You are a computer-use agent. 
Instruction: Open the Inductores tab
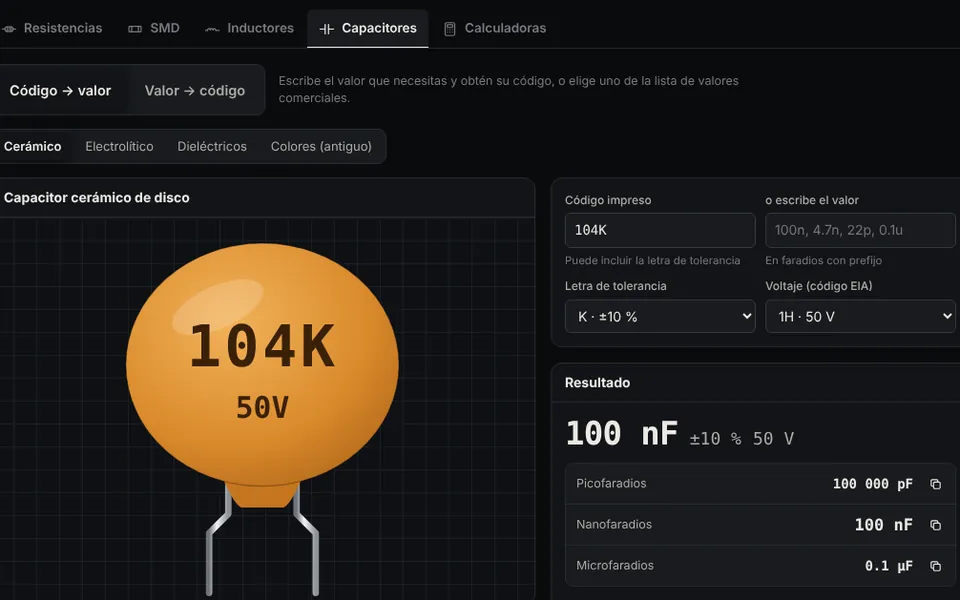pyautogui.click(x=249, y=28)
